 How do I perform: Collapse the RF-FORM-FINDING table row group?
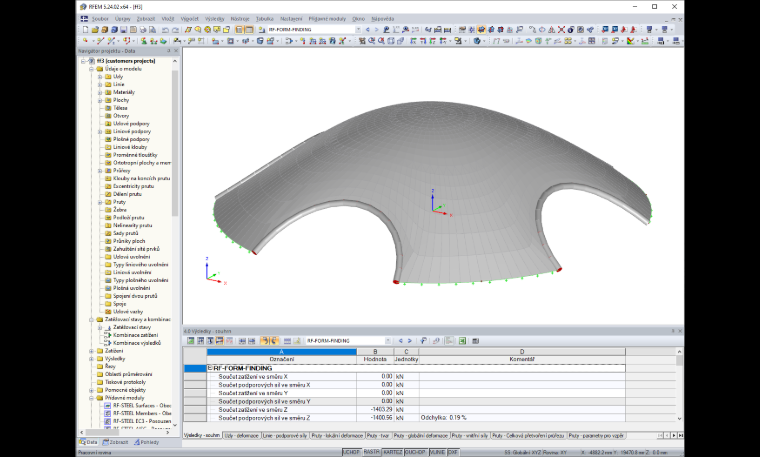coord(210,368)
